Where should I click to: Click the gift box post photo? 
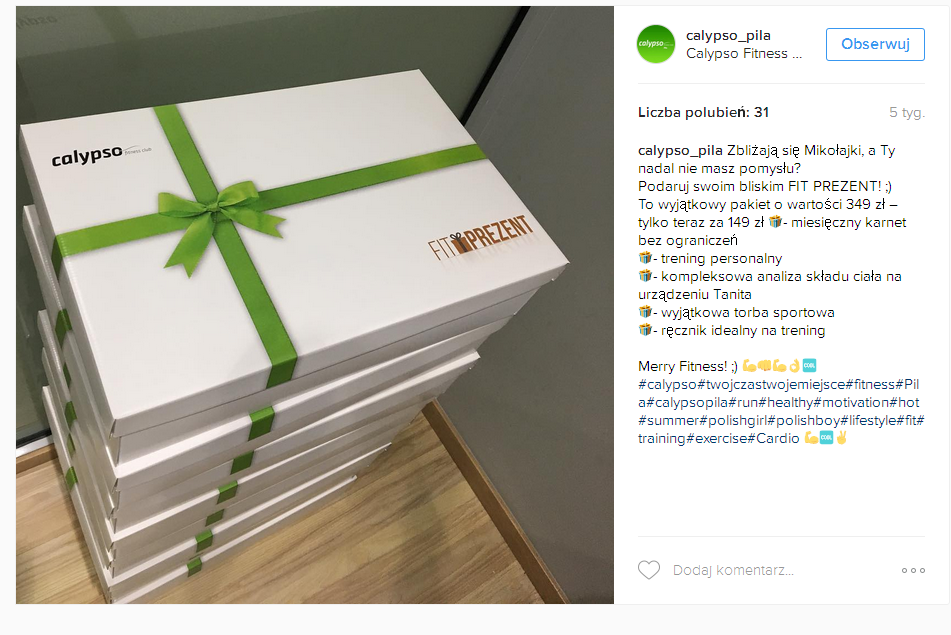315,305
